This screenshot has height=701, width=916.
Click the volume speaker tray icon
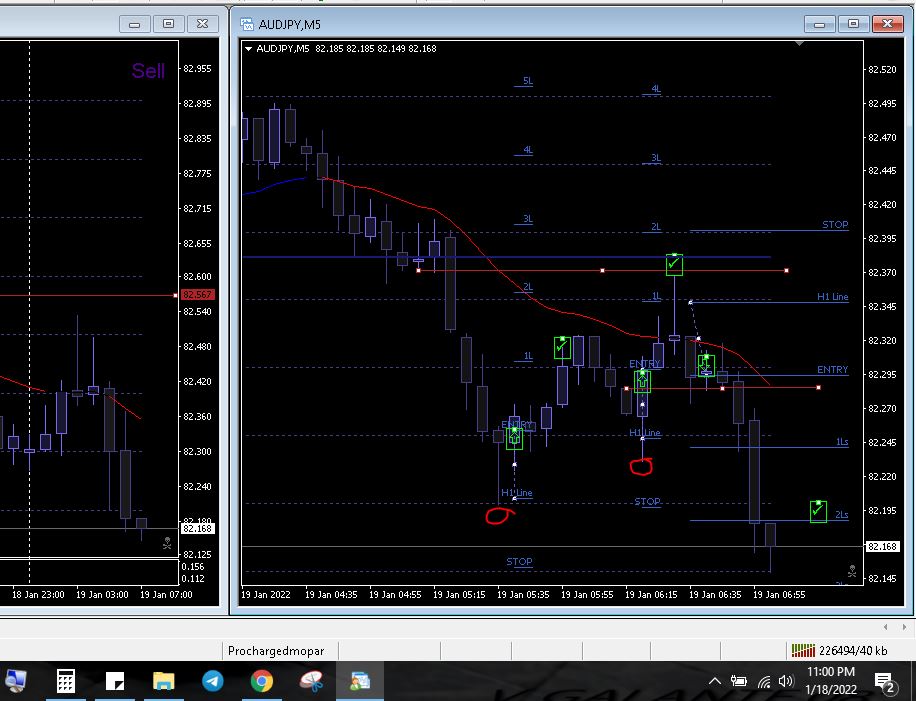click(786, 681)
